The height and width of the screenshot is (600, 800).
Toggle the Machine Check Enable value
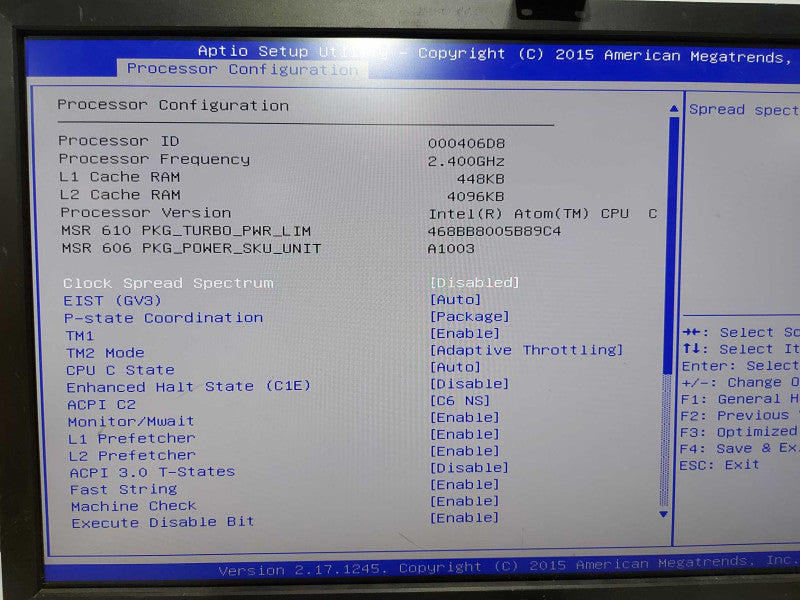(x=465, y=501)
